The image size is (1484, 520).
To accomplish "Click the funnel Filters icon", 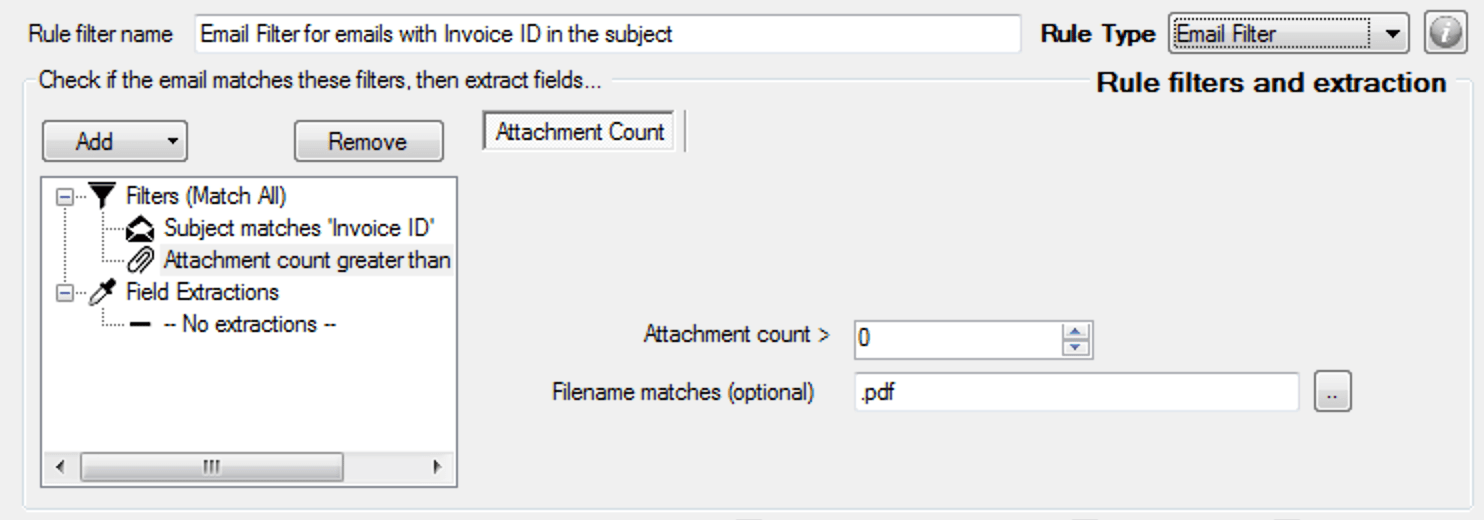I will pos(101,195).
